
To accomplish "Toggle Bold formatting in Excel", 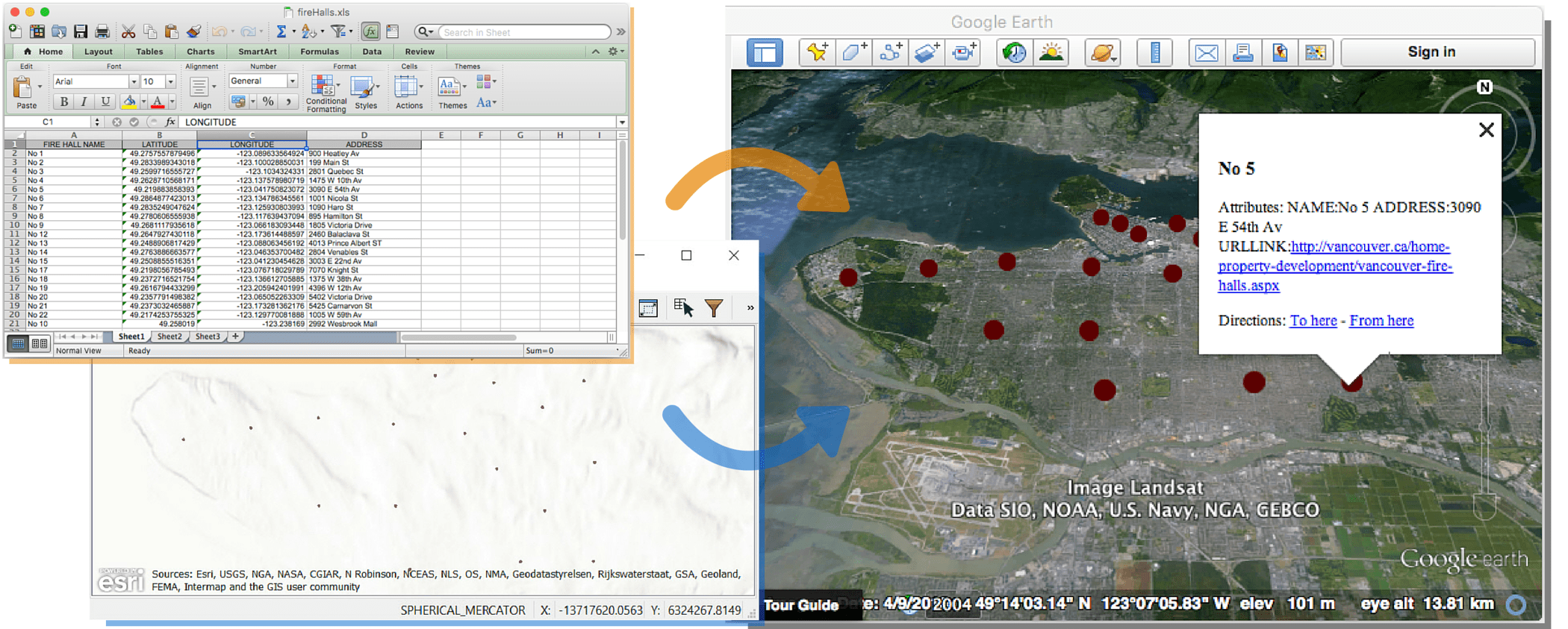I will 64,101.
